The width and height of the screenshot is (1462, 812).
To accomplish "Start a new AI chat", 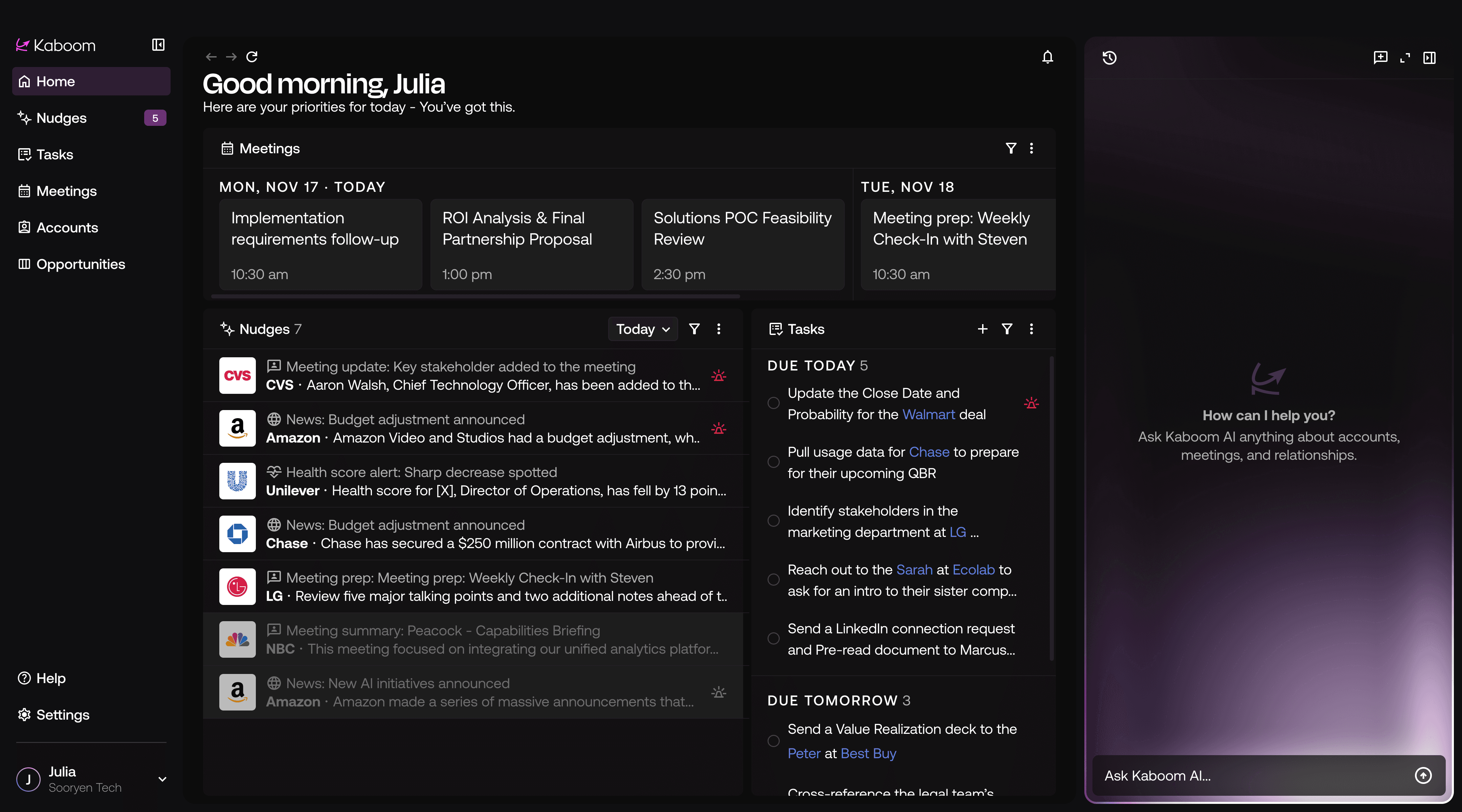I will pyautogui.click(x=1380, y=57).
